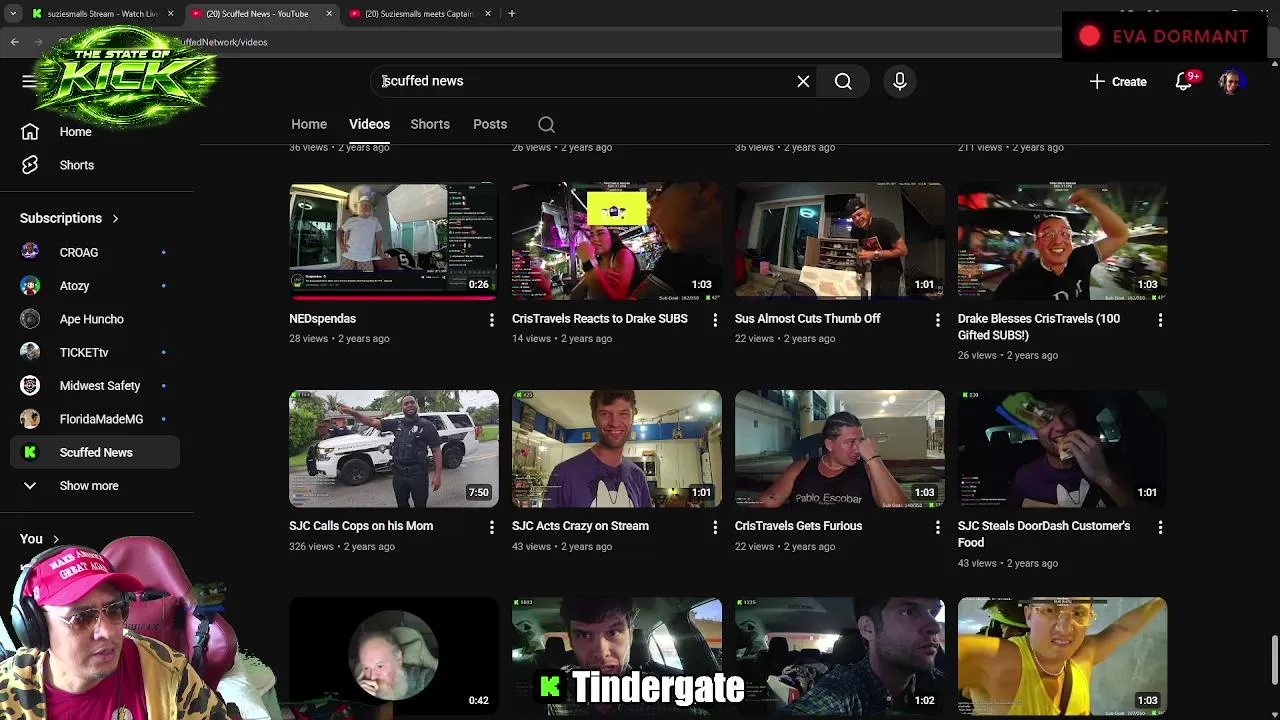Screen dimensions: 1280x720
Task: Click the CROAG channel avatar icon
Action: click(x=30, y=252)
